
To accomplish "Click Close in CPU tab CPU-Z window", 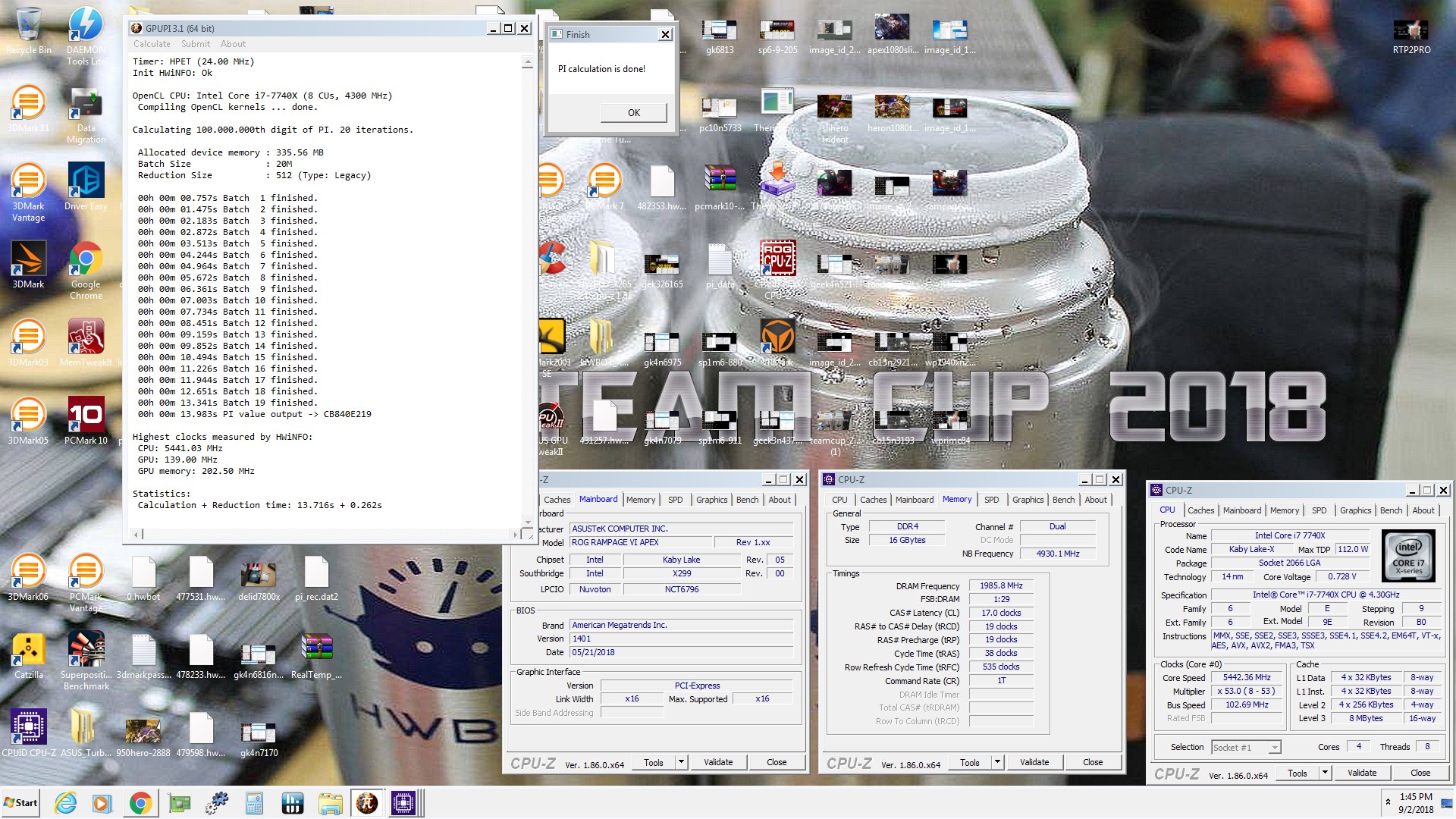I will coord(1420,773).
